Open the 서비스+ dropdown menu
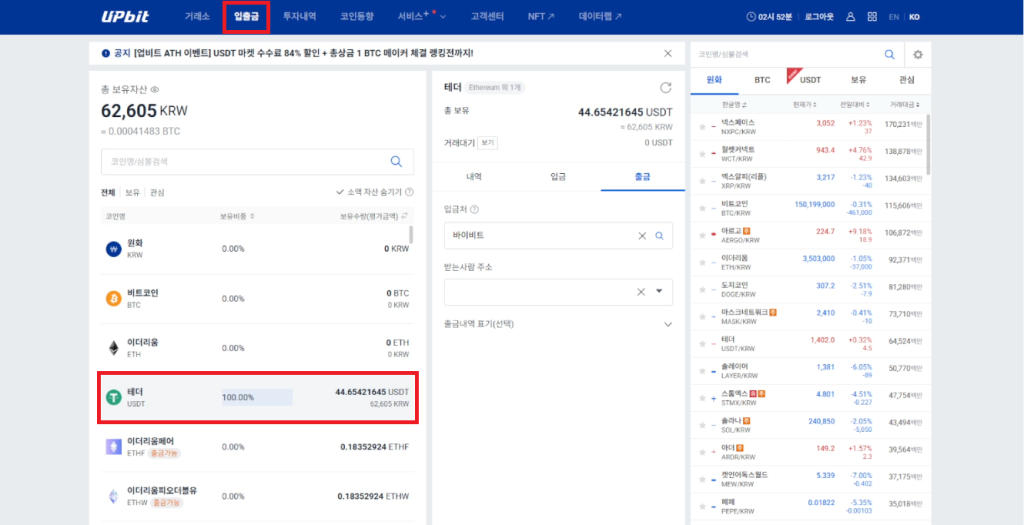The width and height of the screenshot is (1024, 525). point(421,16)
